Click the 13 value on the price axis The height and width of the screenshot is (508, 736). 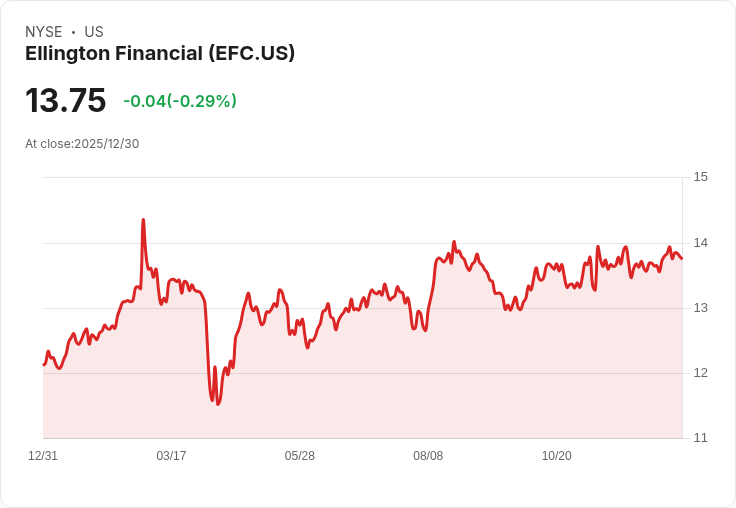click(x=700, y=308)
